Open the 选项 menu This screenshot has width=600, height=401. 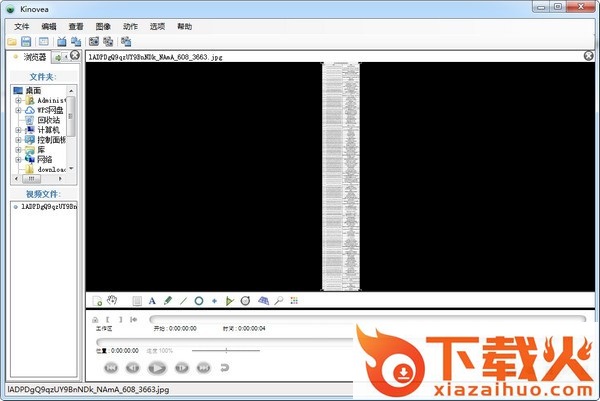[x=157, y=26]
